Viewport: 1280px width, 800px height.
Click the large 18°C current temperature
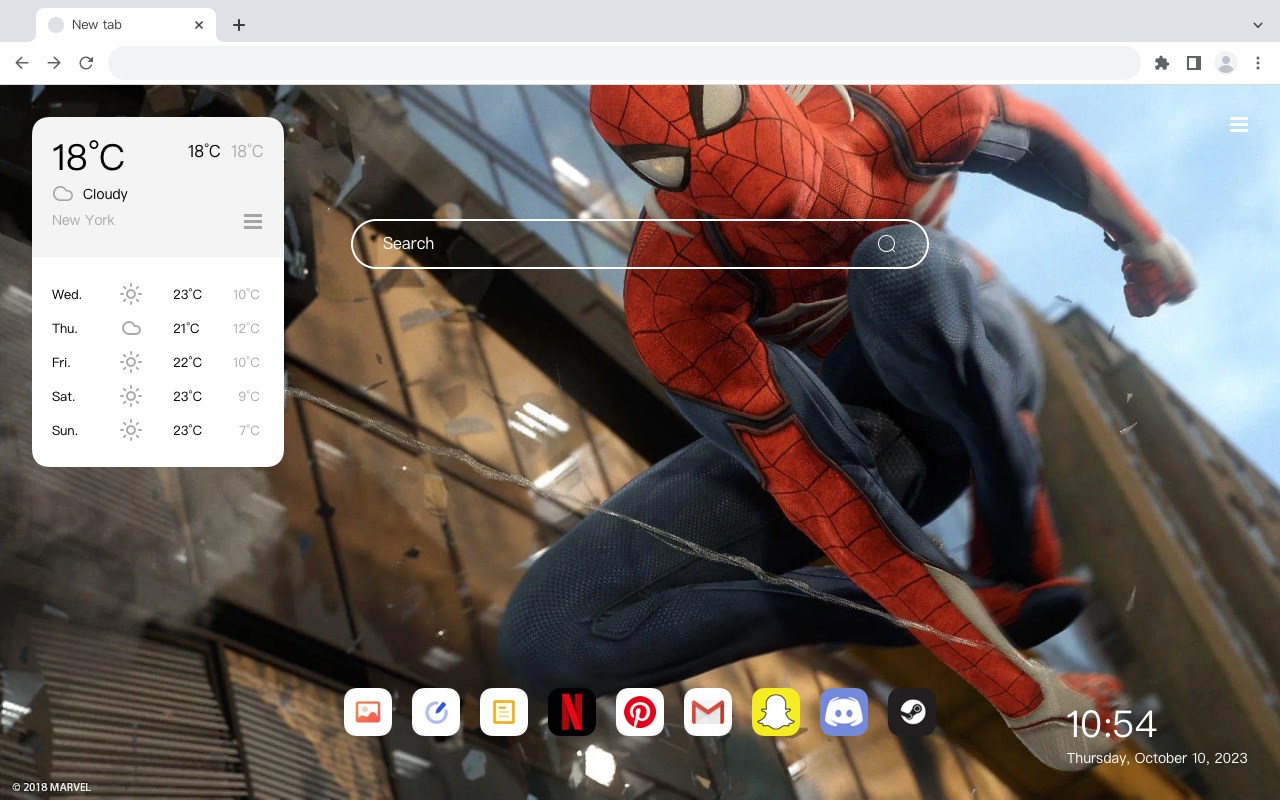click(88, 157)
